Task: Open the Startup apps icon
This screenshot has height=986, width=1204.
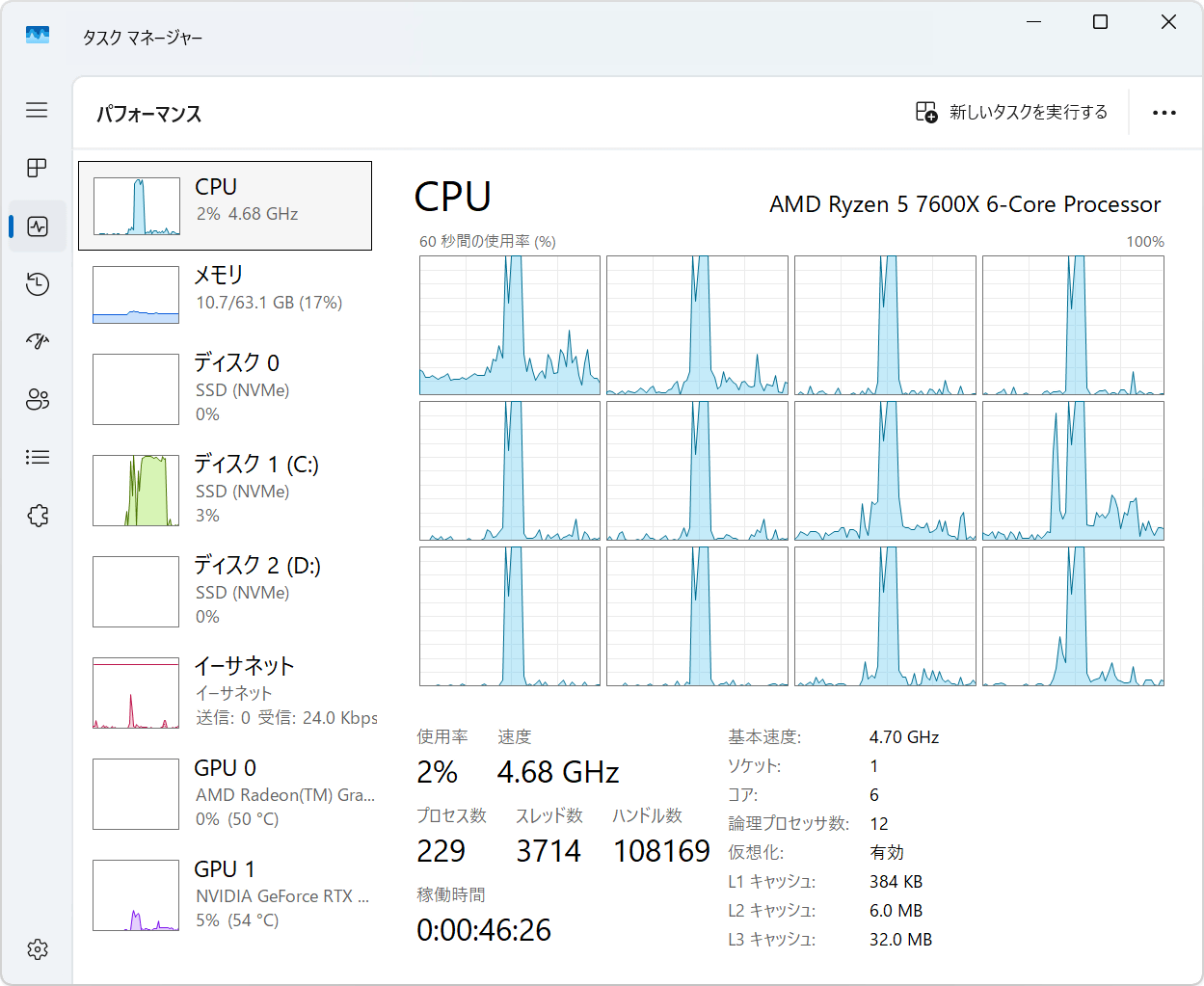Action: (x=38, y=341)
